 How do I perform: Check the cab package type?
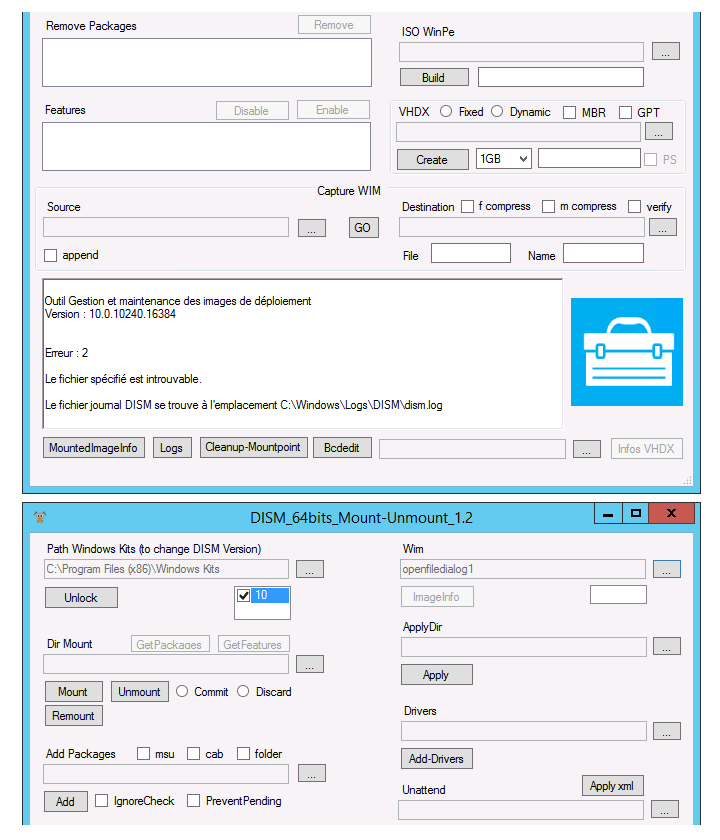[x=193, y=754]
